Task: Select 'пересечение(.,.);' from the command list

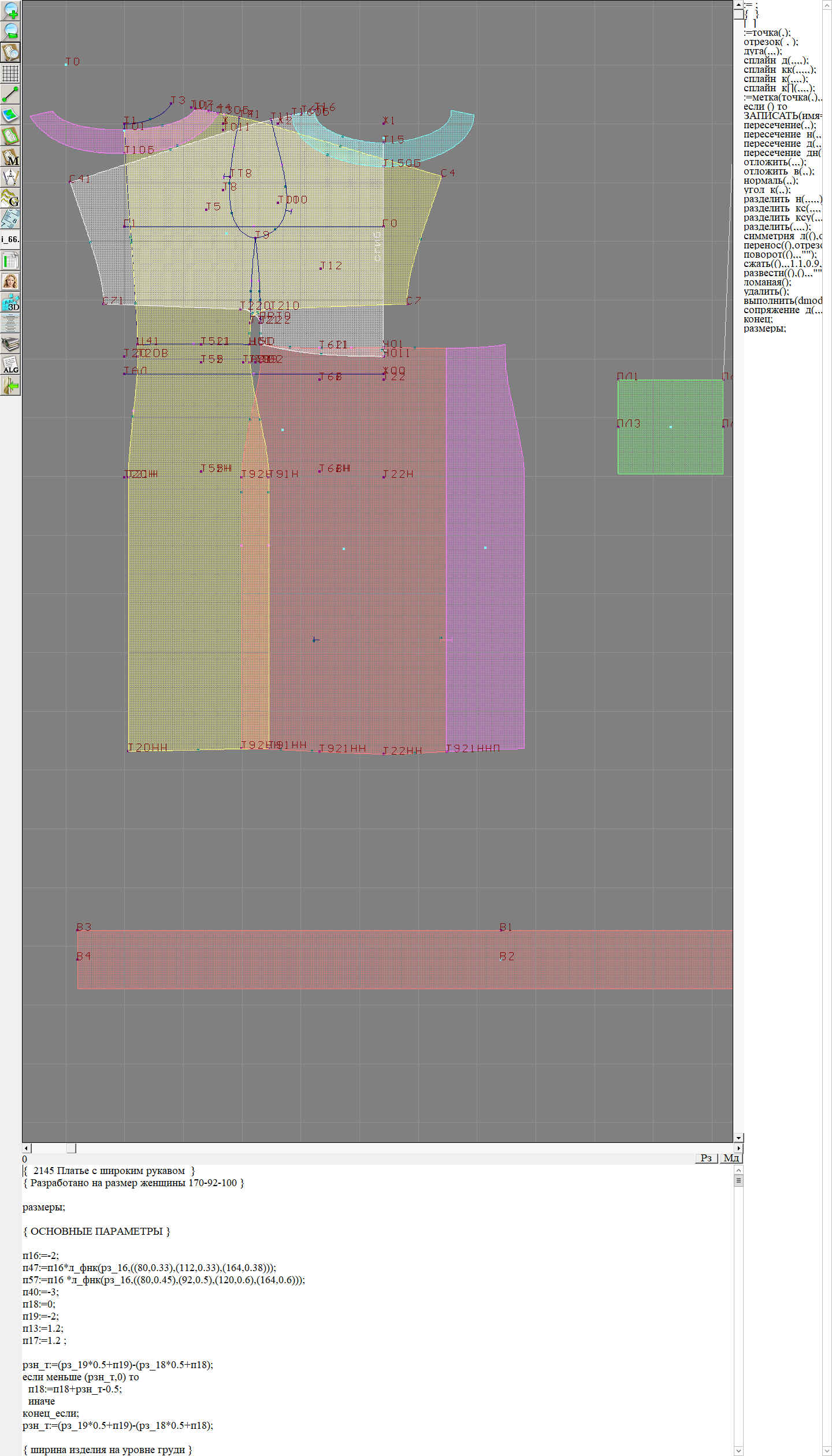Action: (x=779, y=125)
